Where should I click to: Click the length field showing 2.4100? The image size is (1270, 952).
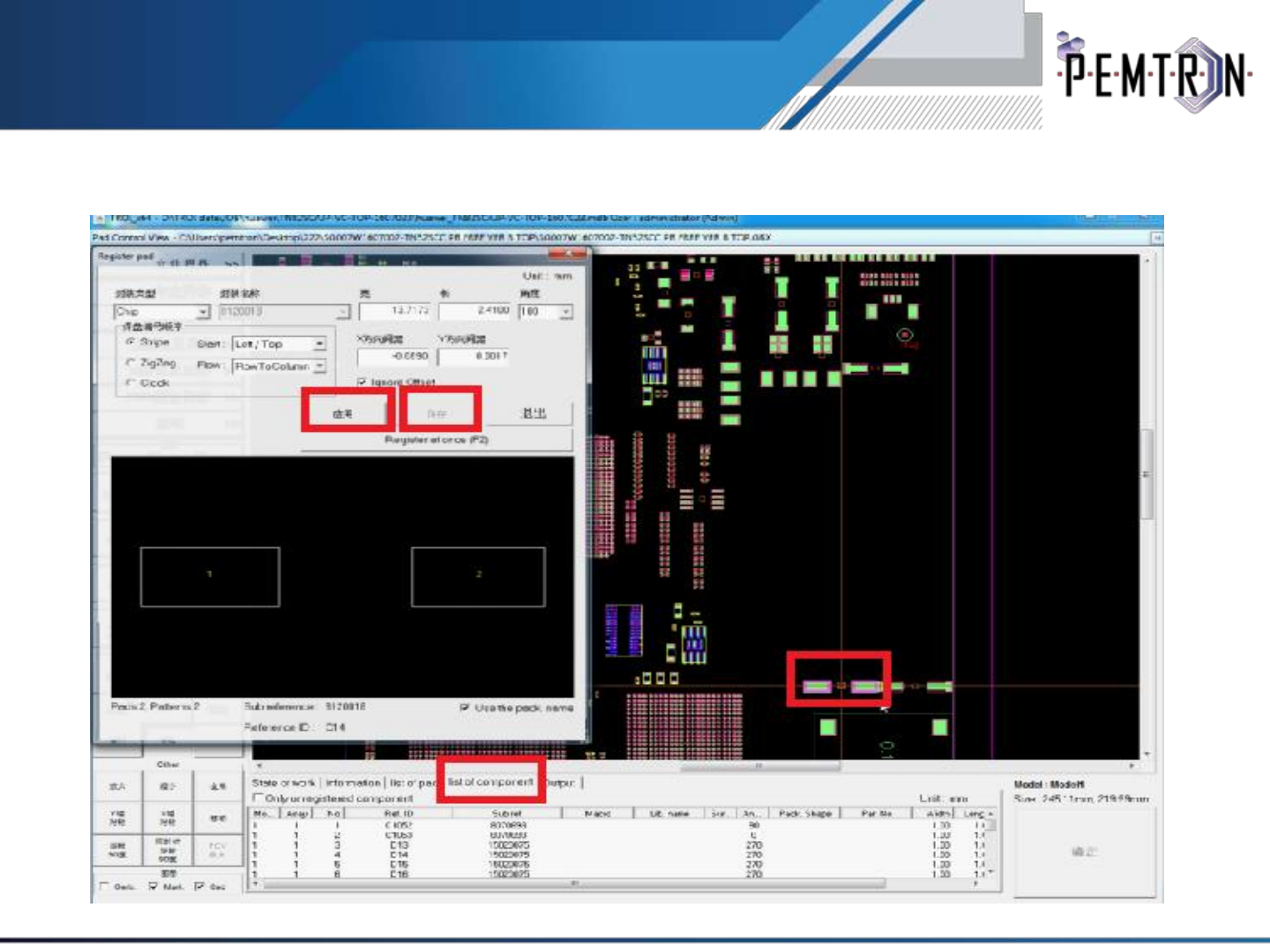pyautogui.click(x=474, y=311)
